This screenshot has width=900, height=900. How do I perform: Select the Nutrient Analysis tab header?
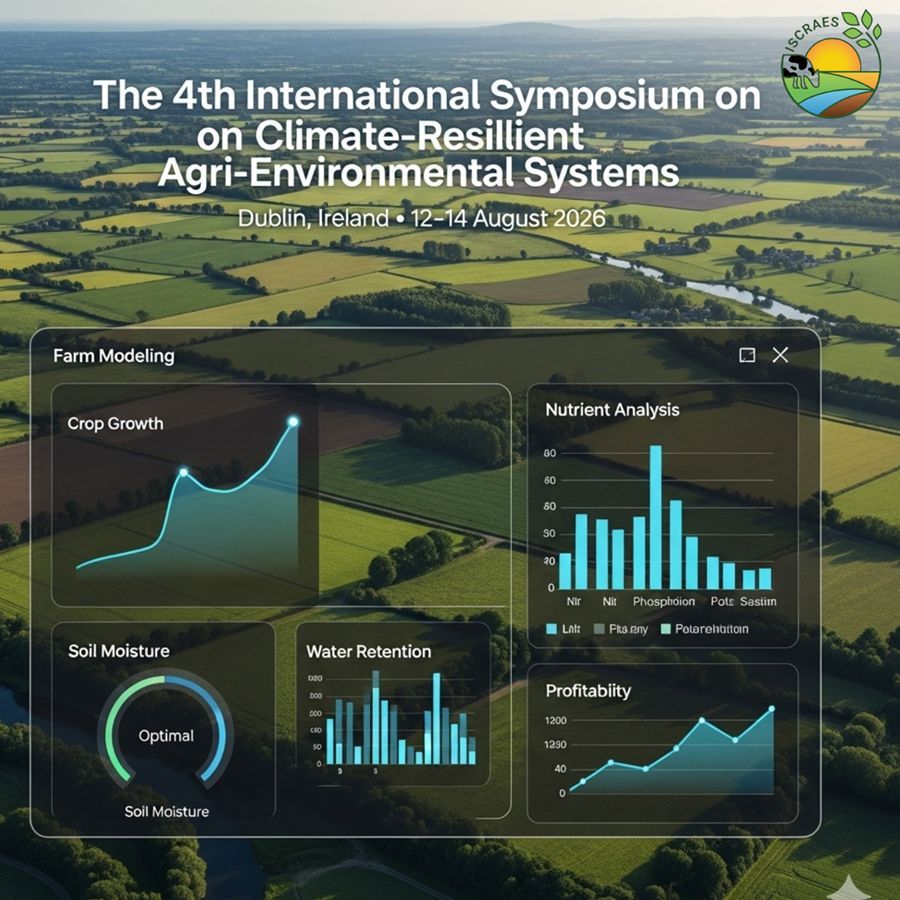[611, 410]
